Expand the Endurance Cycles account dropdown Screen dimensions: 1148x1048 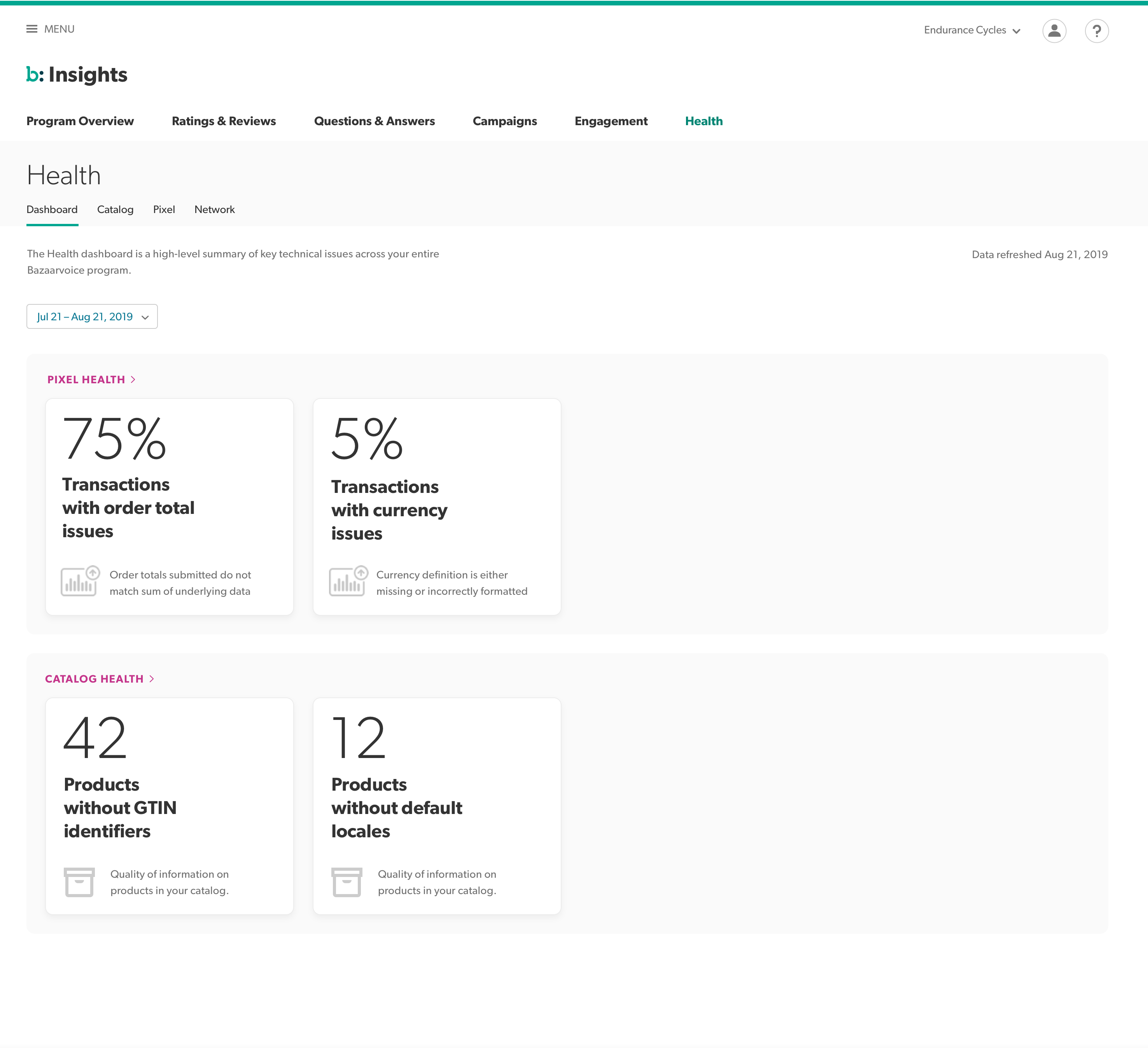pos(971,30)
